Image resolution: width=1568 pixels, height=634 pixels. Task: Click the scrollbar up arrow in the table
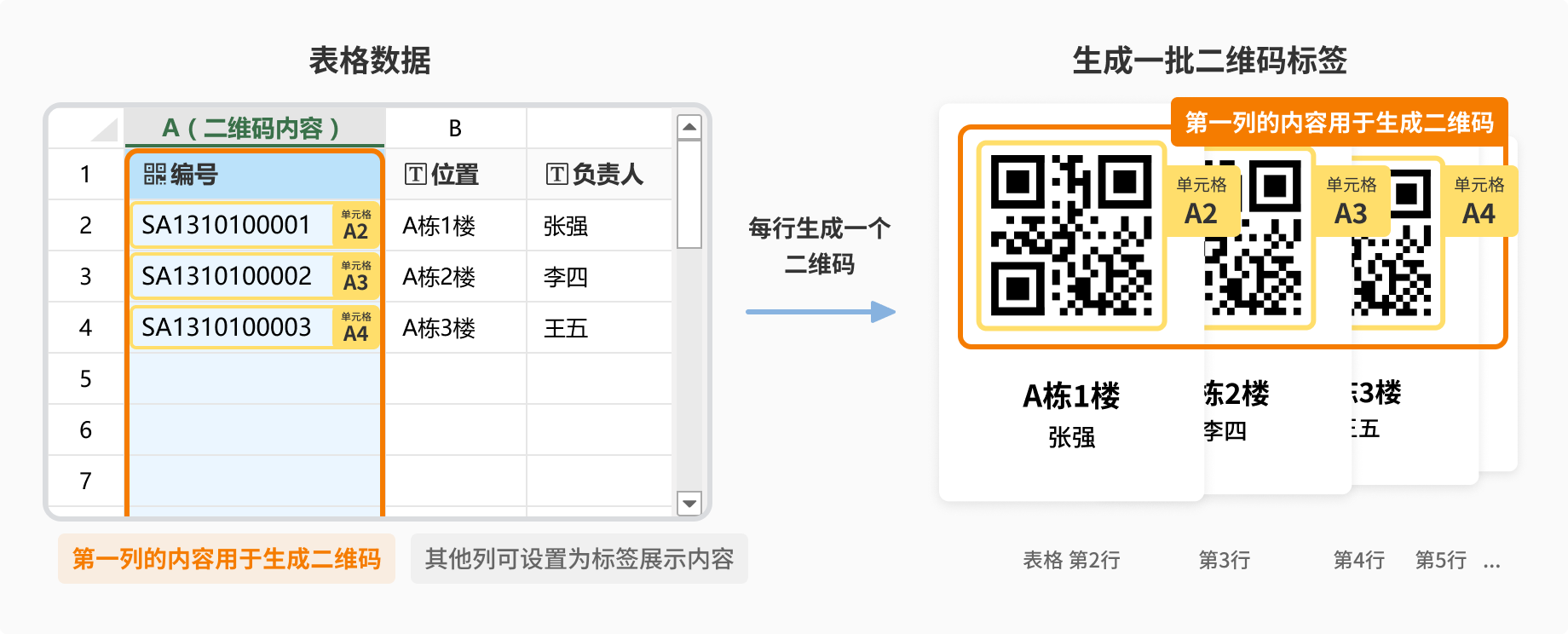point(689,128)
